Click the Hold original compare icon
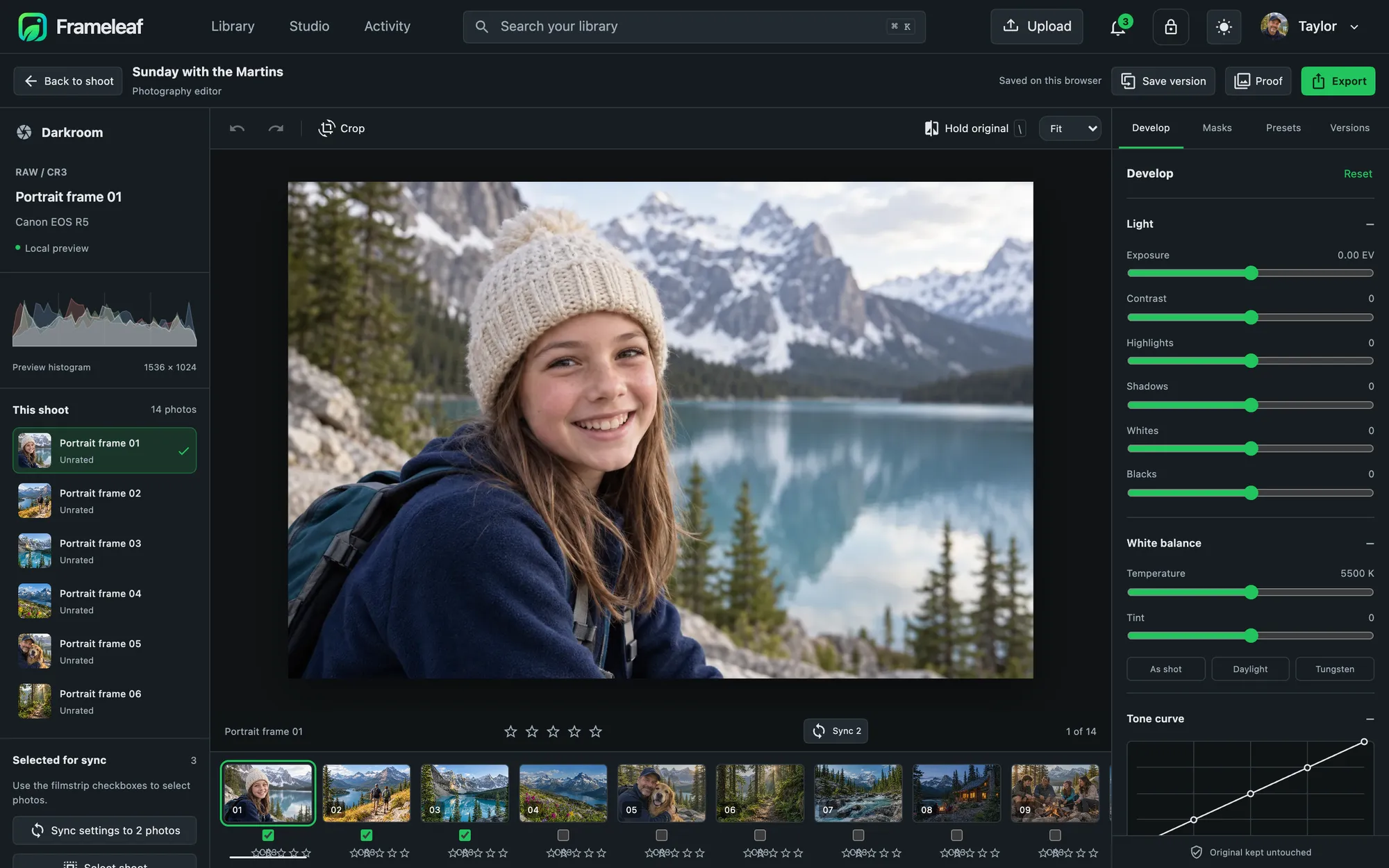The width and height of the screenshot is (1389, 868). (931, 128)
